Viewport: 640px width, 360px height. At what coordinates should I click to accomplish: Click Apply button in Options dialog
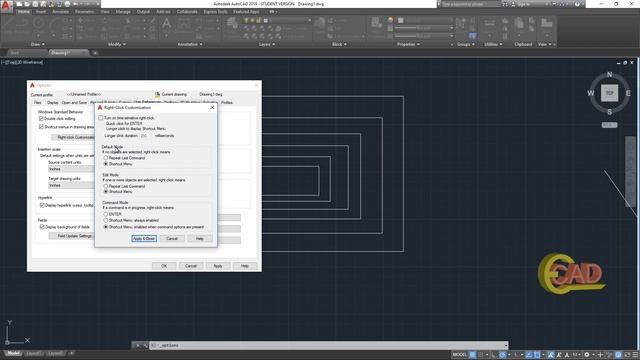pos(218,266)
